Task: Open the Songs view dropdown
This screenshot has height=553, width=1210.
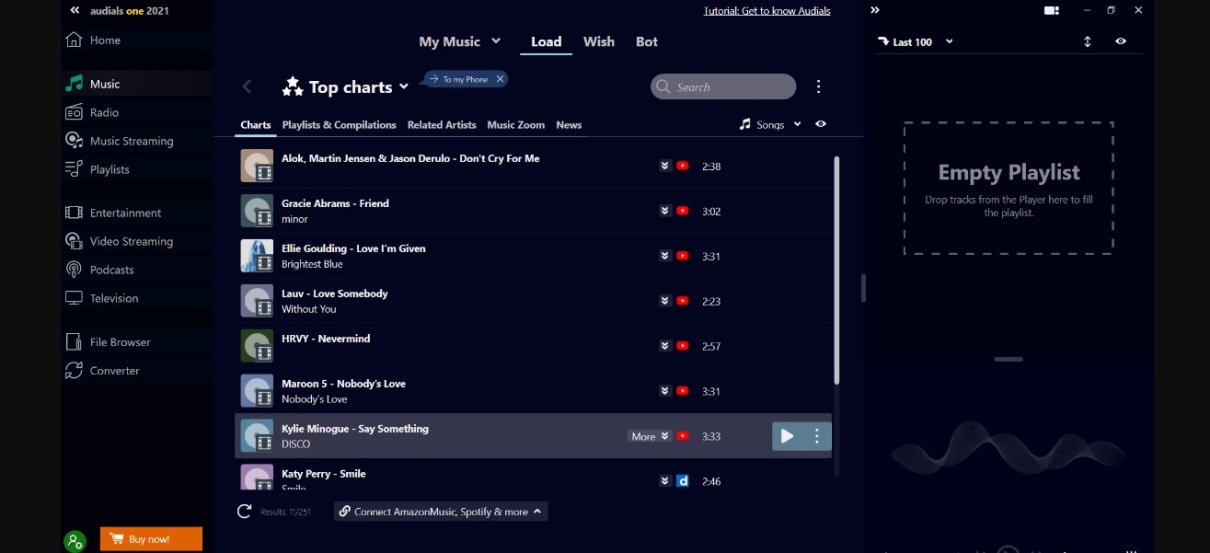Action: (770, 125)
